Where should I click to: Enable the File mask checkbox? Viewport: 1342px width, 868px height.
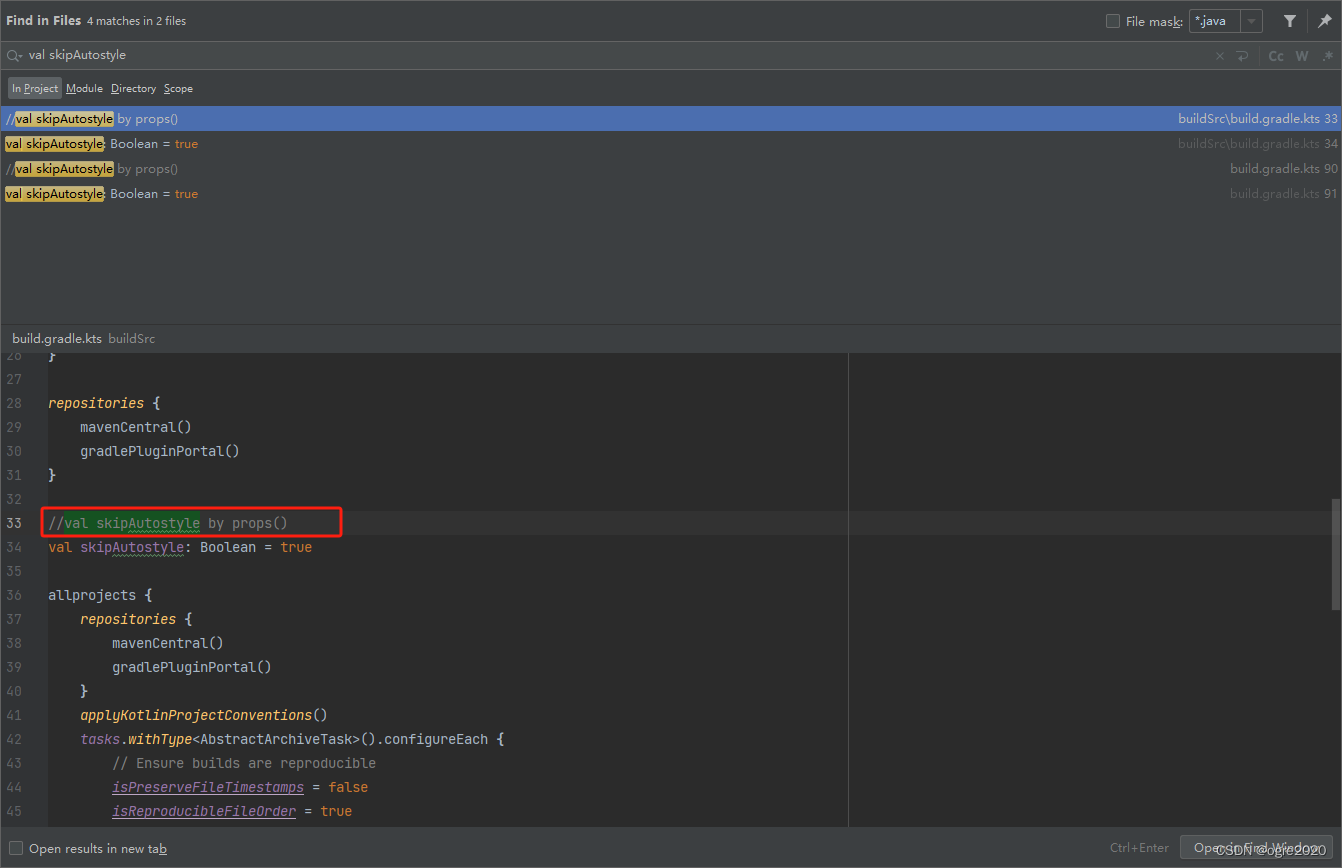point(1113,20)
